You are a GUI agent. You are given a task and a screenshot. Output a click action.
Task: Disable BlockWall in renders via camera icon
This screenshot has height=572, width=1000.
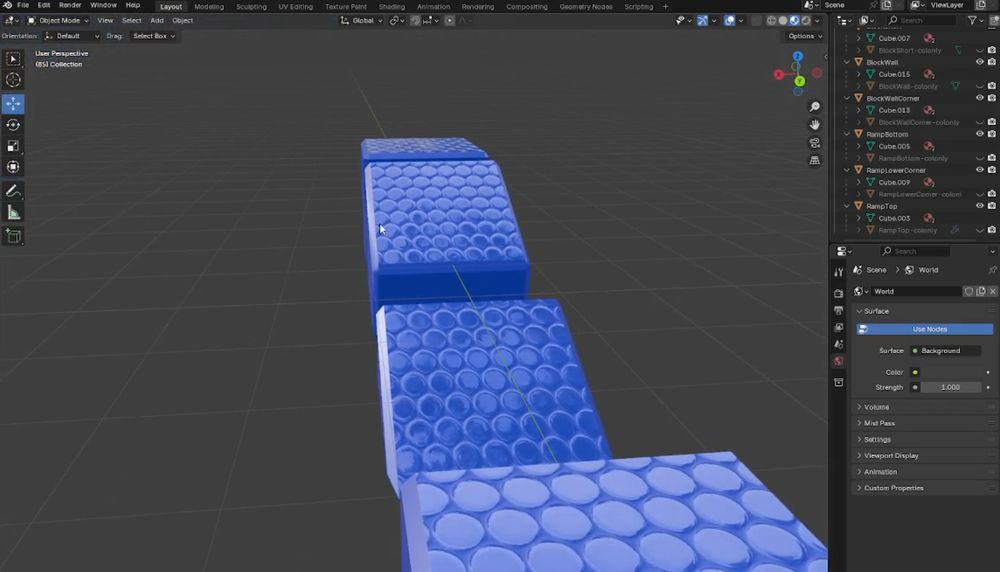click(x=992, y=62)
